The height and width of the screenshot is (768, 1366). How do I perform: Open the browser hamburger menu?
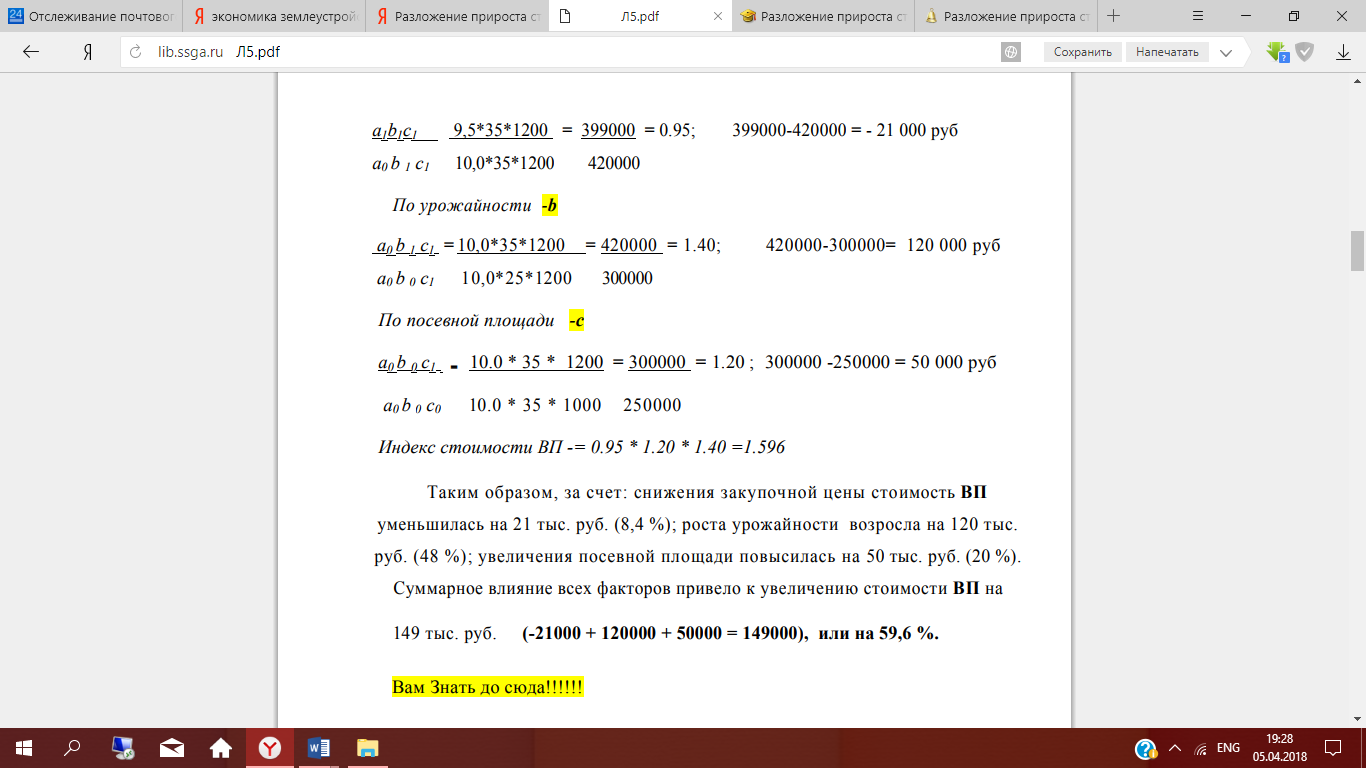[x=1198, y=16]
